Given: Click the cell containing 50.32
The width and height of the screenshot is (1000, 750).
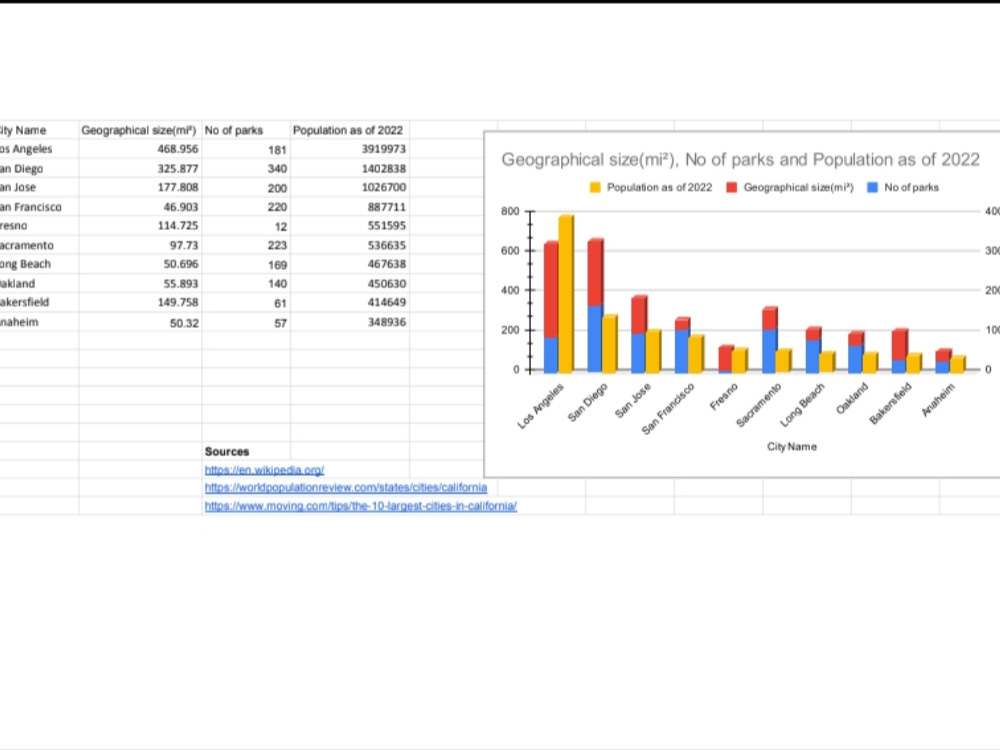Looking at the screenshot, I should 140,322.
